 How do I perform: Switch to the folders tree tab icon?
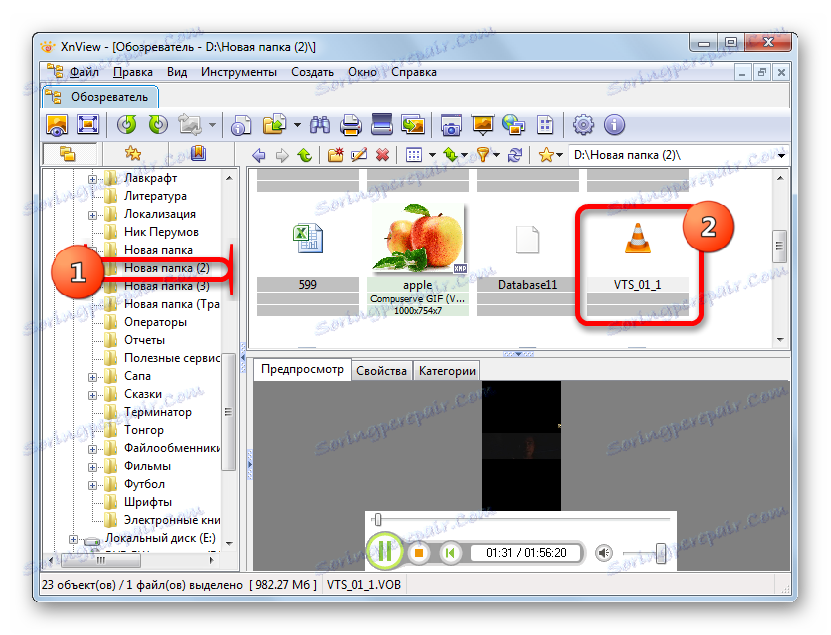pyautogui.click(x=67, y=154)
